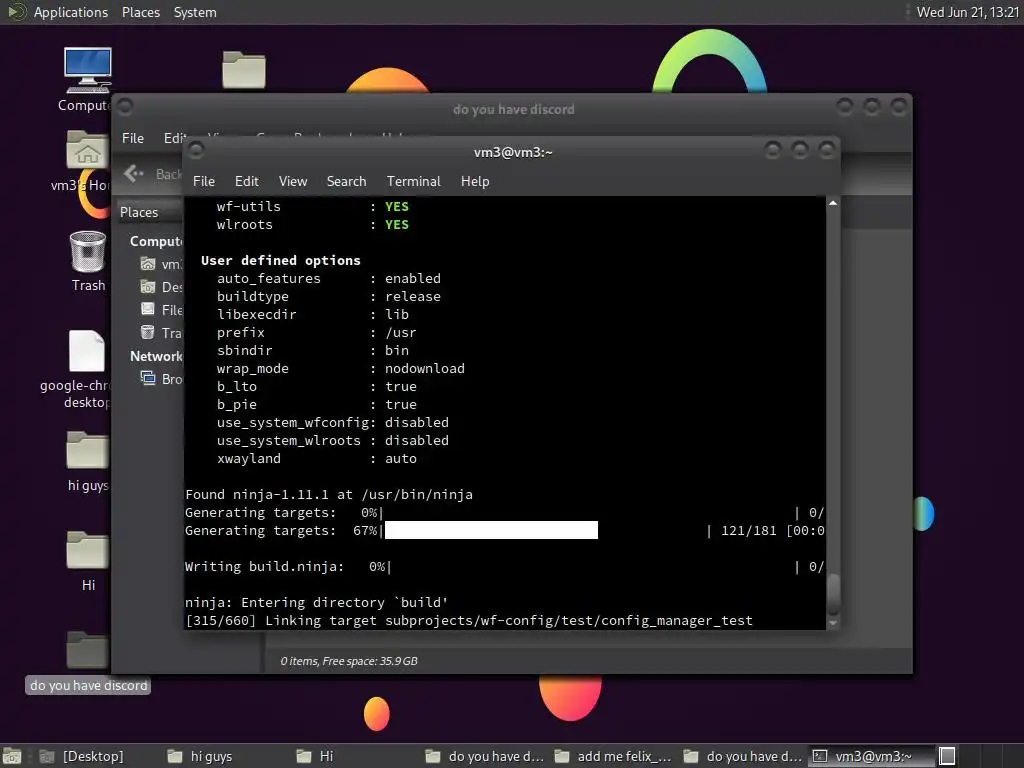Viewport: 1024px width, 768px height.
Task: Open the Places dropdown in file manager sidebar
Action: click(149, 212)
